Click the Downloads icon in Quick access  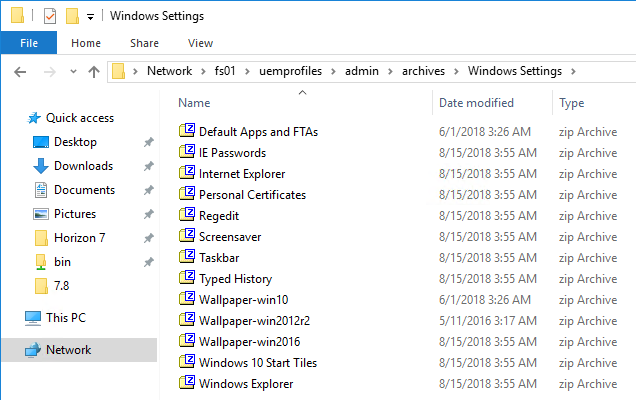click(x=41, y=166)
